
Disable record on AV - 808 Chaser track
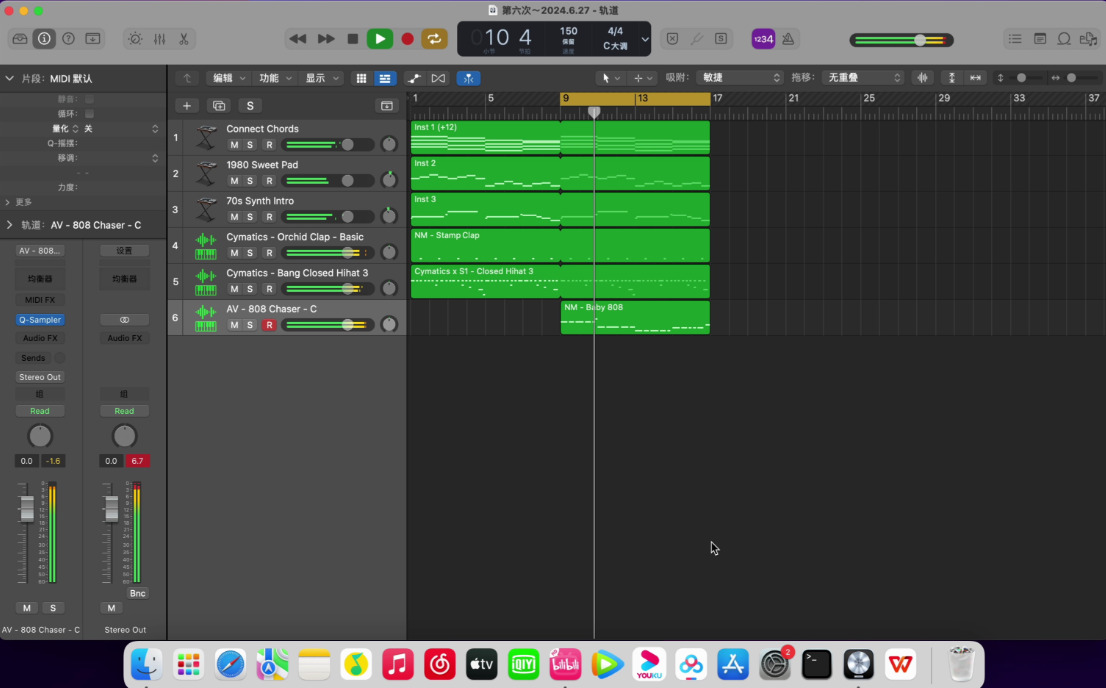(268, 325)
